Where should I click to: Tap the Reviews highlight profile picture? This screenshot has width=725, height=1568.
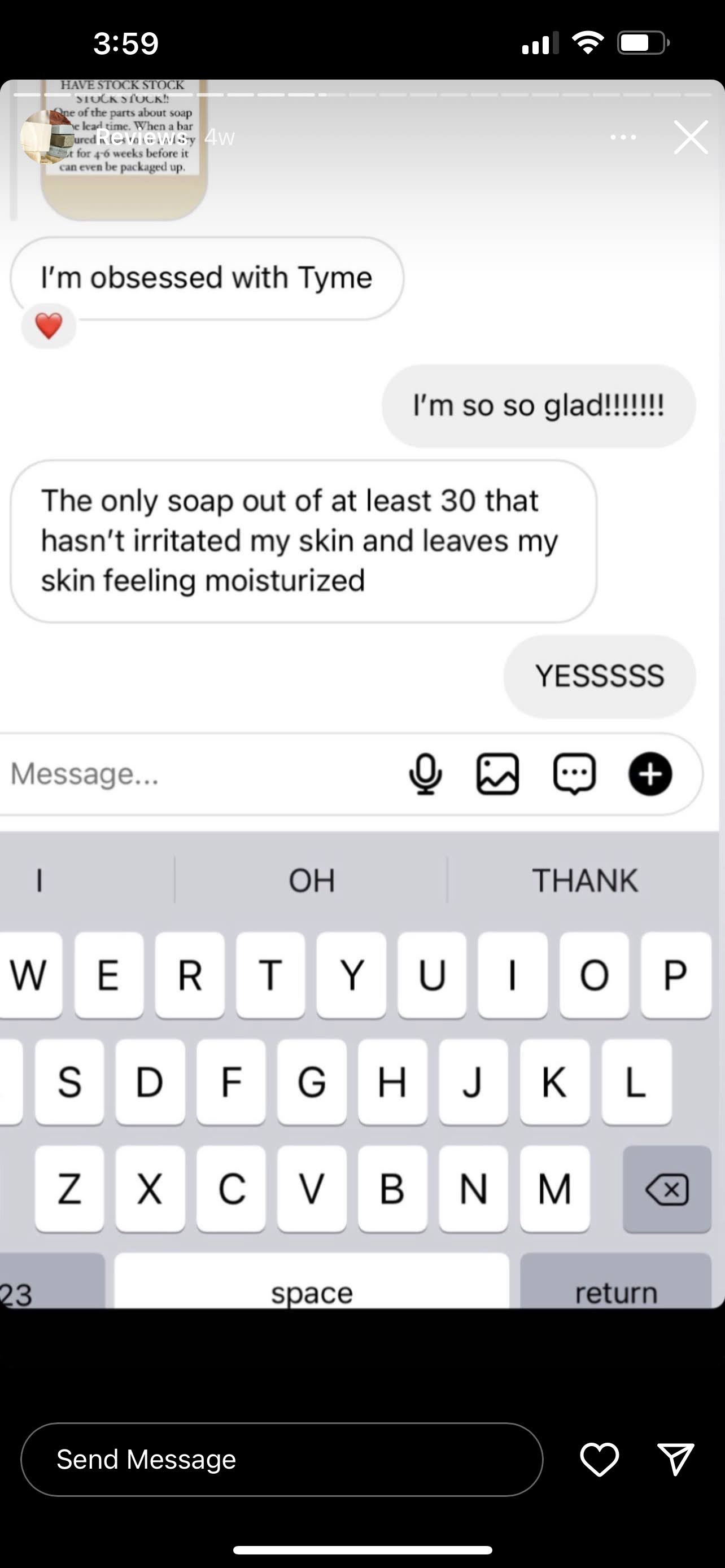click(46, 138)
